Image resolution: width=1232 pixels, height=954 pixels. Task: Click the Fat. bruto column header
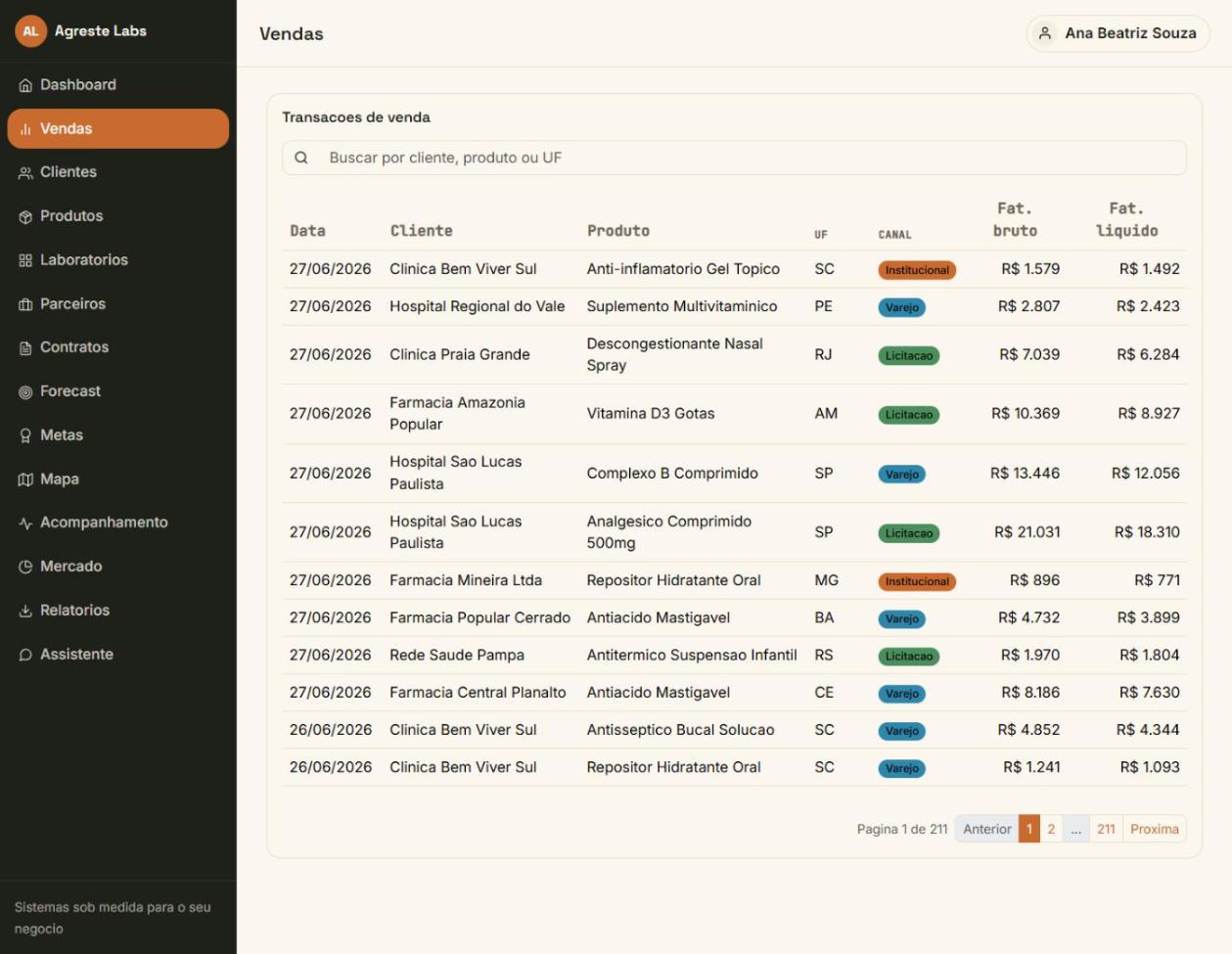pos(1015,220)
